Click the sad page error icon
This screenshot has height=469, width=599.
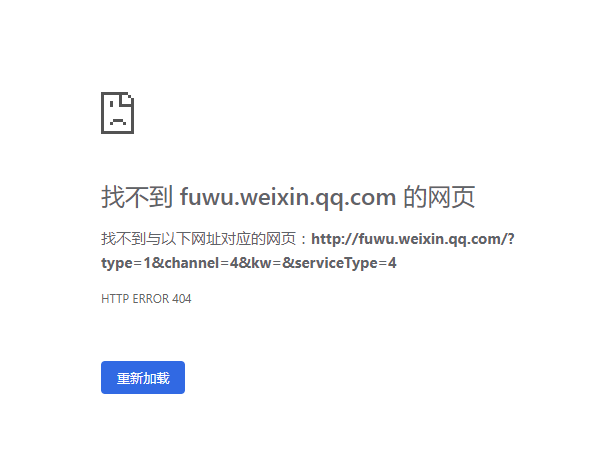pyautogui.click(x=117, y=113)
